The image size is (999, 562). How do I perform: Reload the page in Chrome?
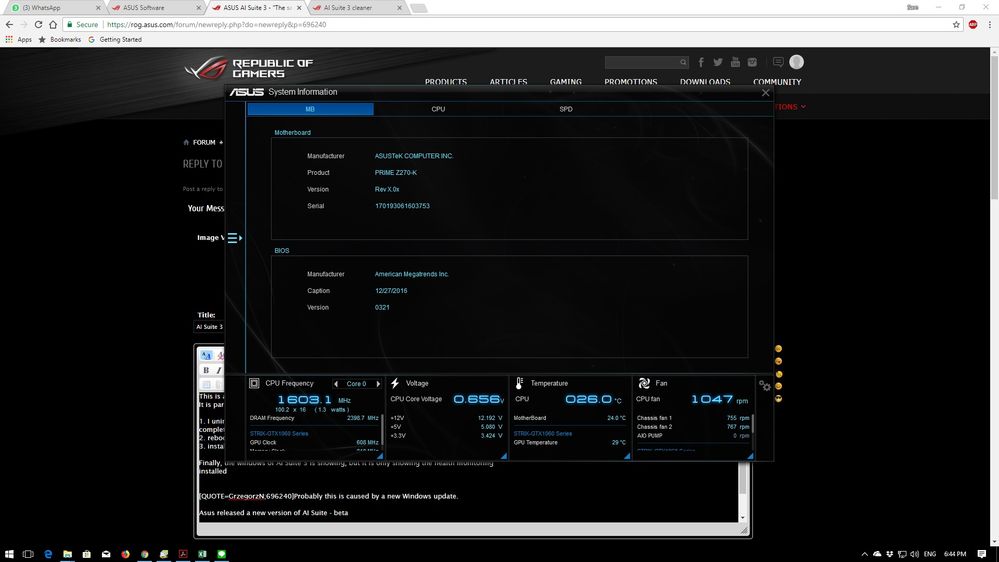(x=38, y=24)
